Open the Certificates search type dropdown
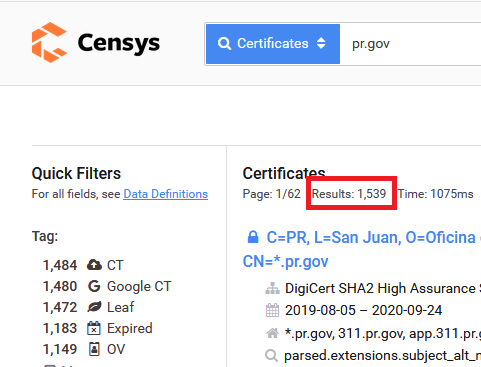The width and height of the screenshot is (481, 367). pos(273,44)
